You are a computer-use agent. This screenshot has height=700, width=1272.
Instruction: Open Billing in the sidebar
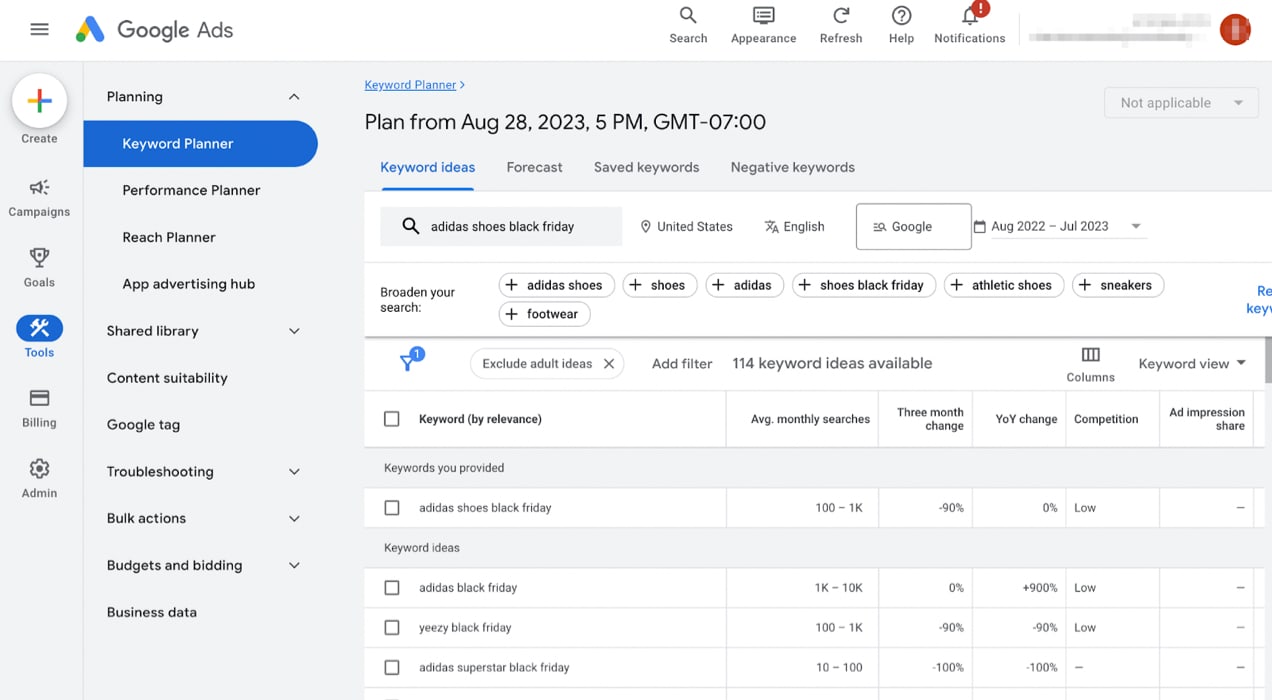point(39,408)
